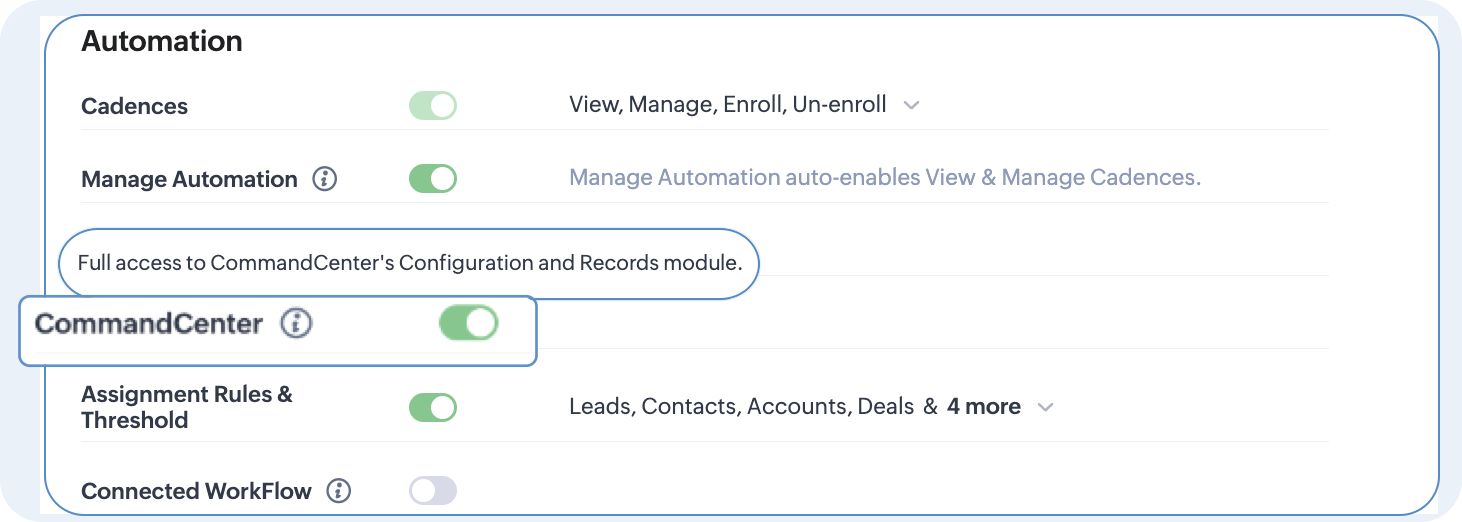Open the Connected WorkFlow info icon

(x=339, y=491)
